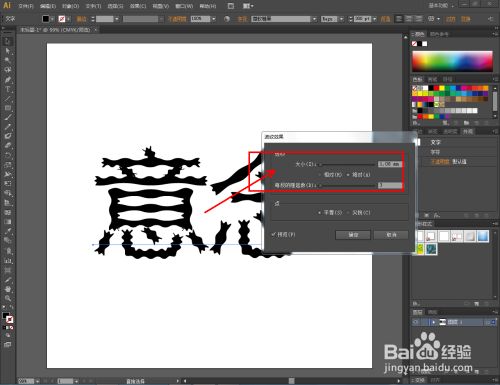Open the 对象(O) menu

[x=70, y=6]
